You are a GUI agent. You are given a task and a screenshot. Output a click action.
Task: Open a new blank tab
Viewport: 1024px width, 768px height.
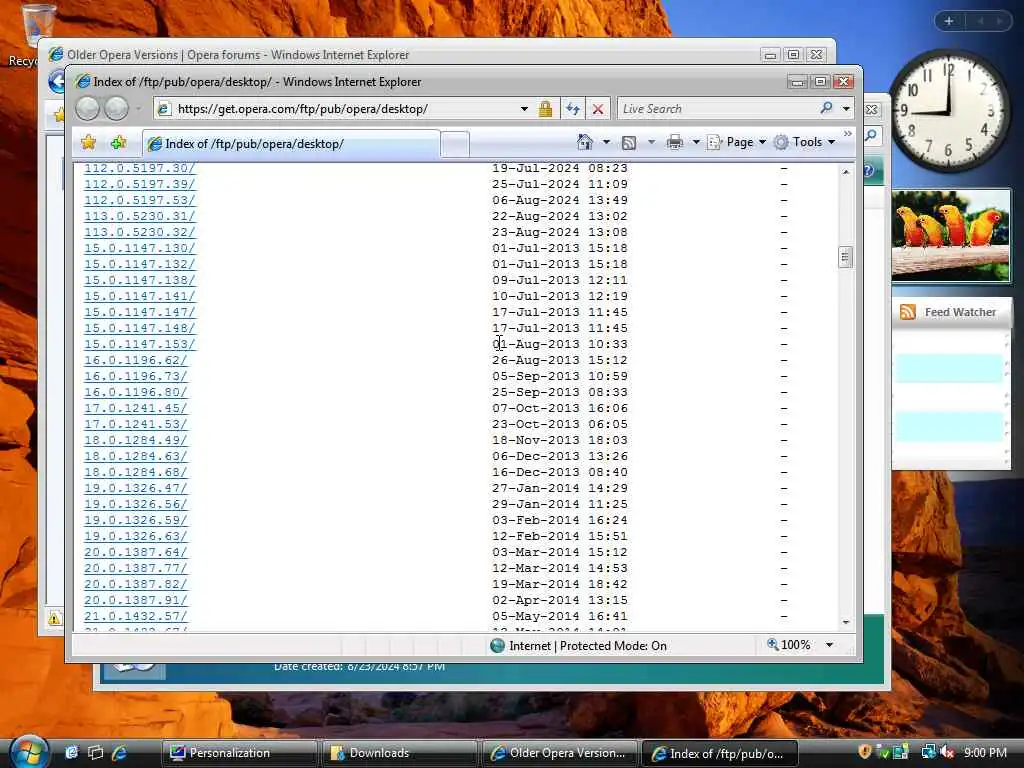455,144
